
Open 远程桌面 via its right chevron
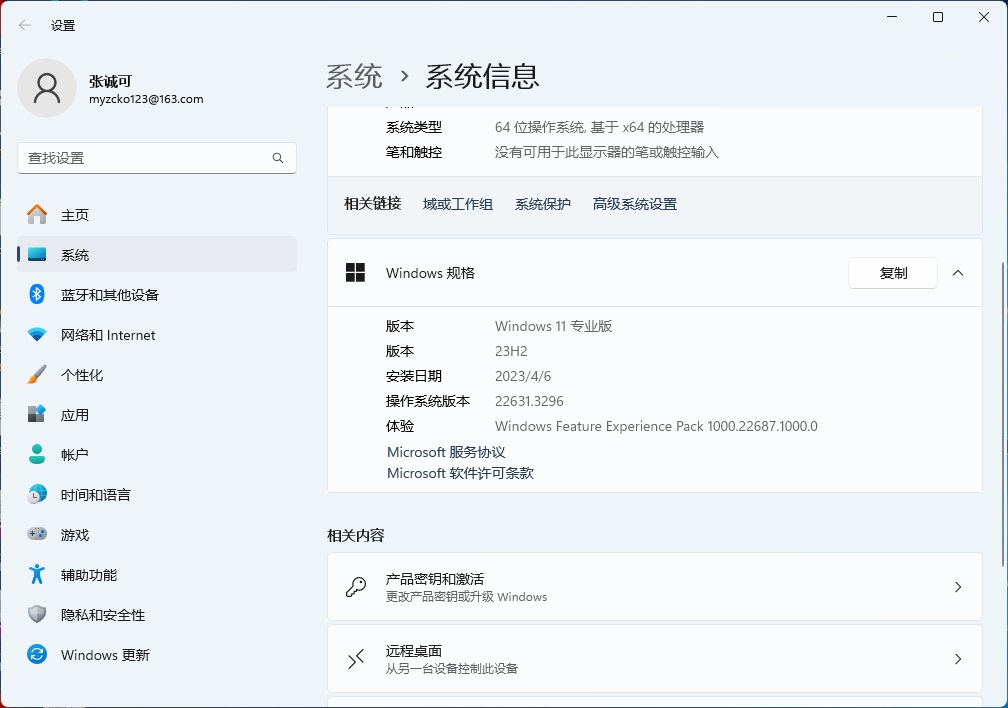pos(958,658)
